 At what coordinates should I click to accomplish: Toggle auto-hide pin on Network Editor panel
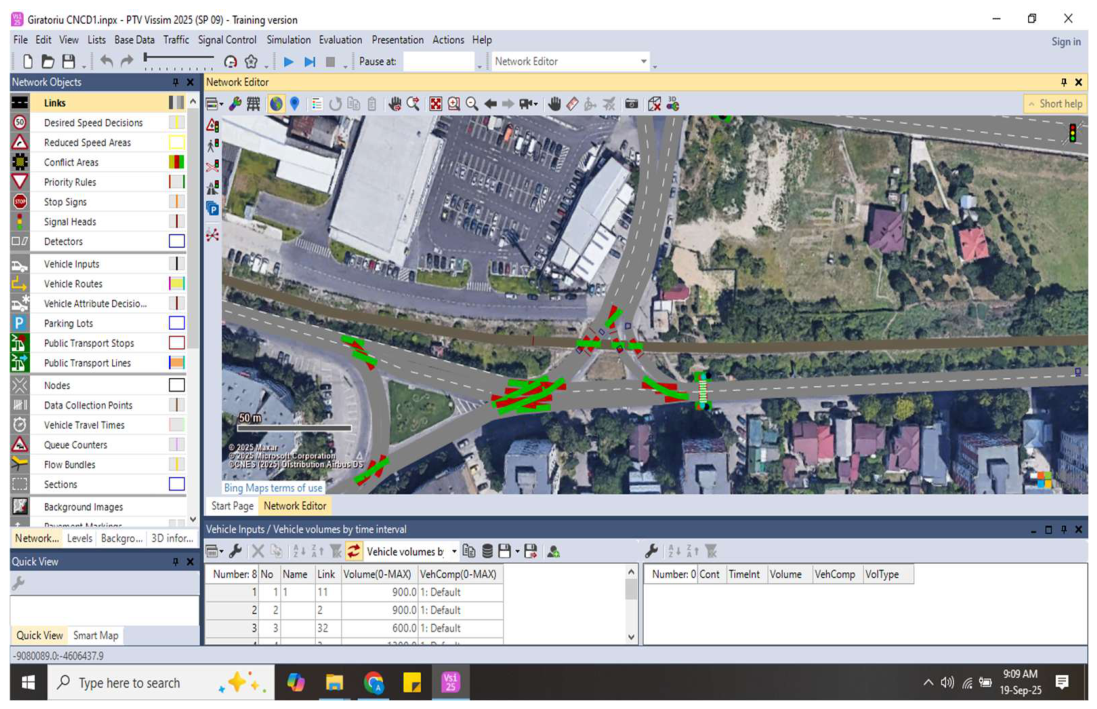pyautogui.click(x=1063, y=82)
